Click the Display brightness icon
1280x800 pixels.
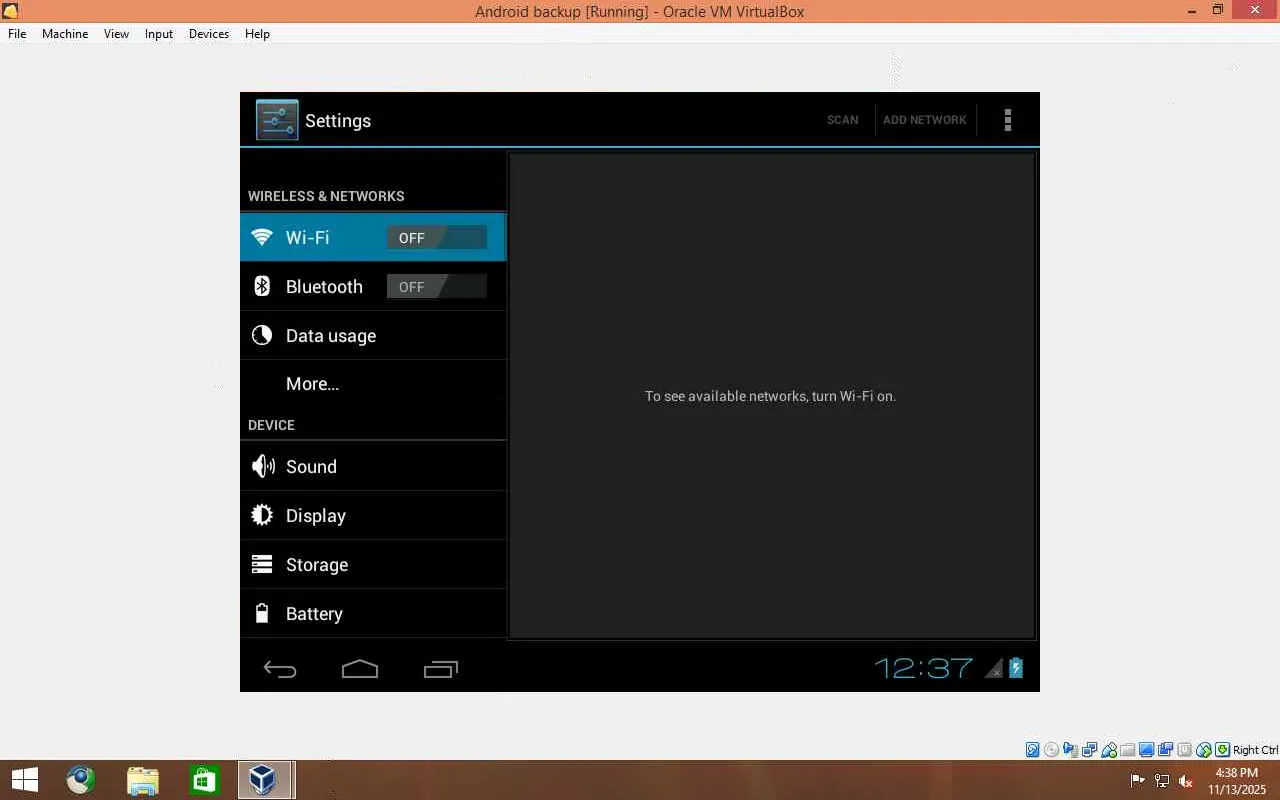(x=262, y=515)
